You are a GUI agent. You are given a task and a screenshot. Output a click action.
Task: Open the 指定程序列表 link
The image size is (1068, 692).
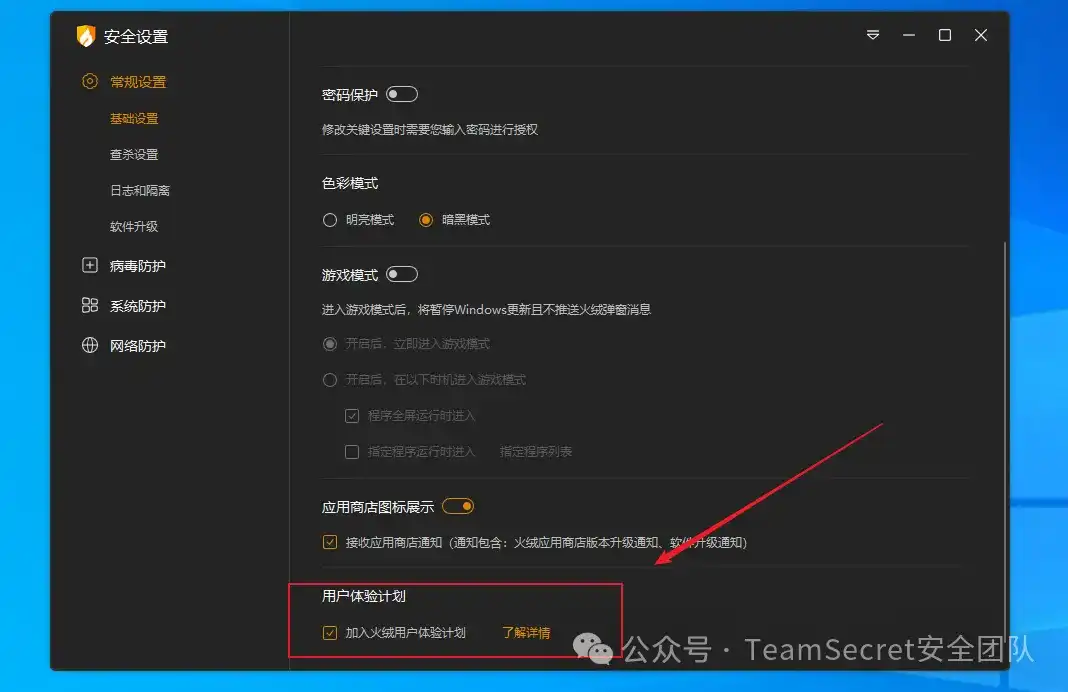pos(536,451)
